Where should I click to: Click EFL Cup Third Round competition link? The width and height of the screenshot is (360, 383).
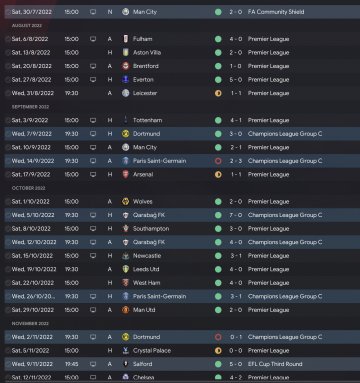(x=275, y=364)
